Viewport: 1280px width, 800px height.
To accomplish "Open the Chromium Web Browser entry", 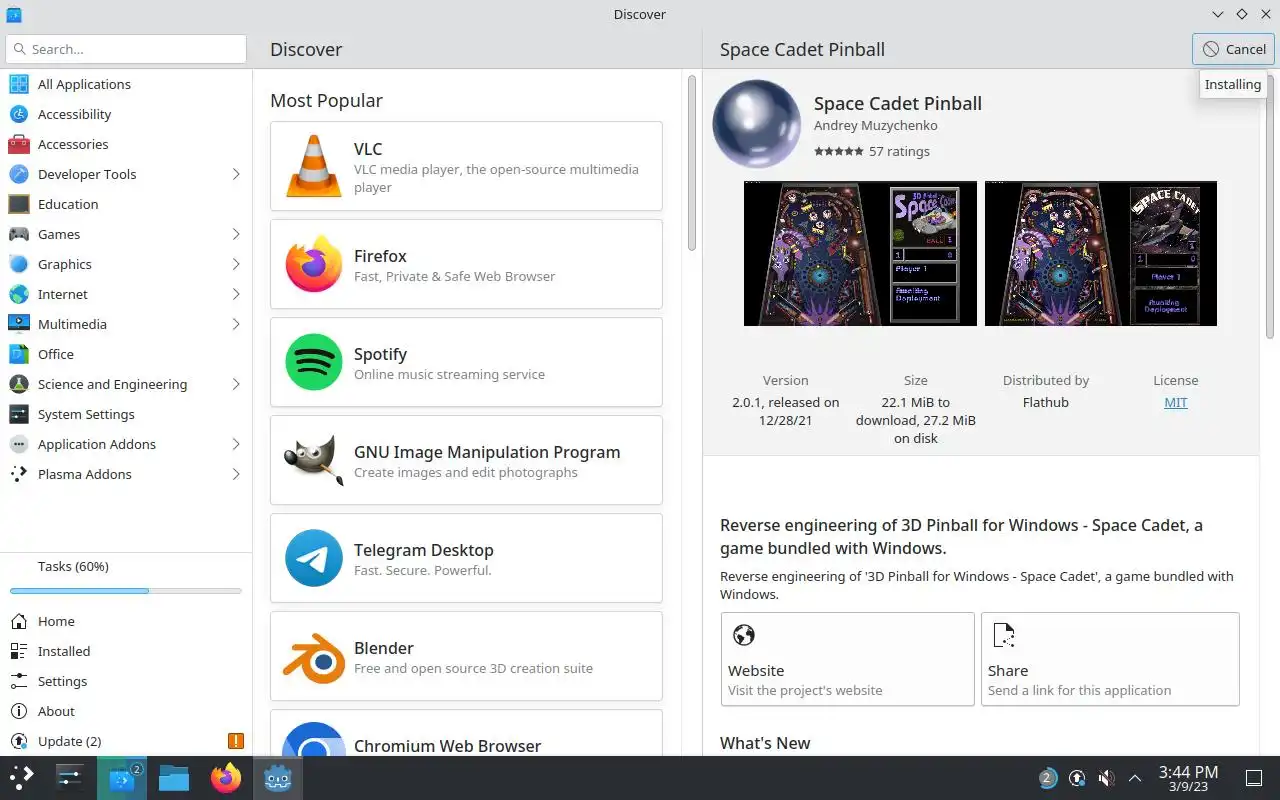I will point(466,733).
